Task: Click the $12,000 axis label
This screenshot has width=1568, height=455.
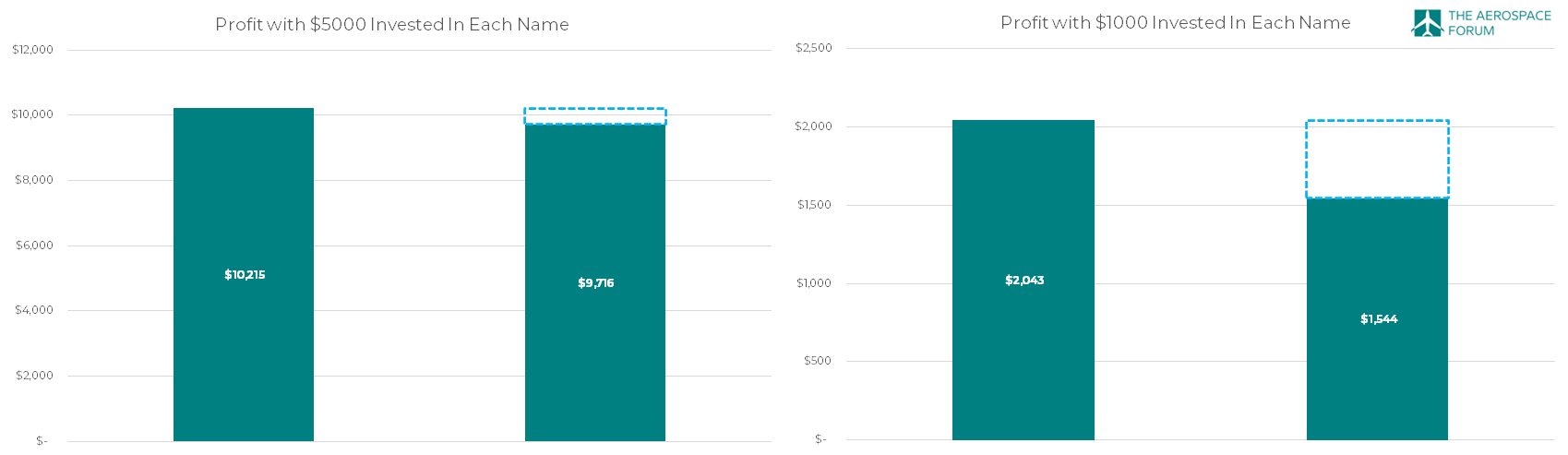Action: (32, 50)
